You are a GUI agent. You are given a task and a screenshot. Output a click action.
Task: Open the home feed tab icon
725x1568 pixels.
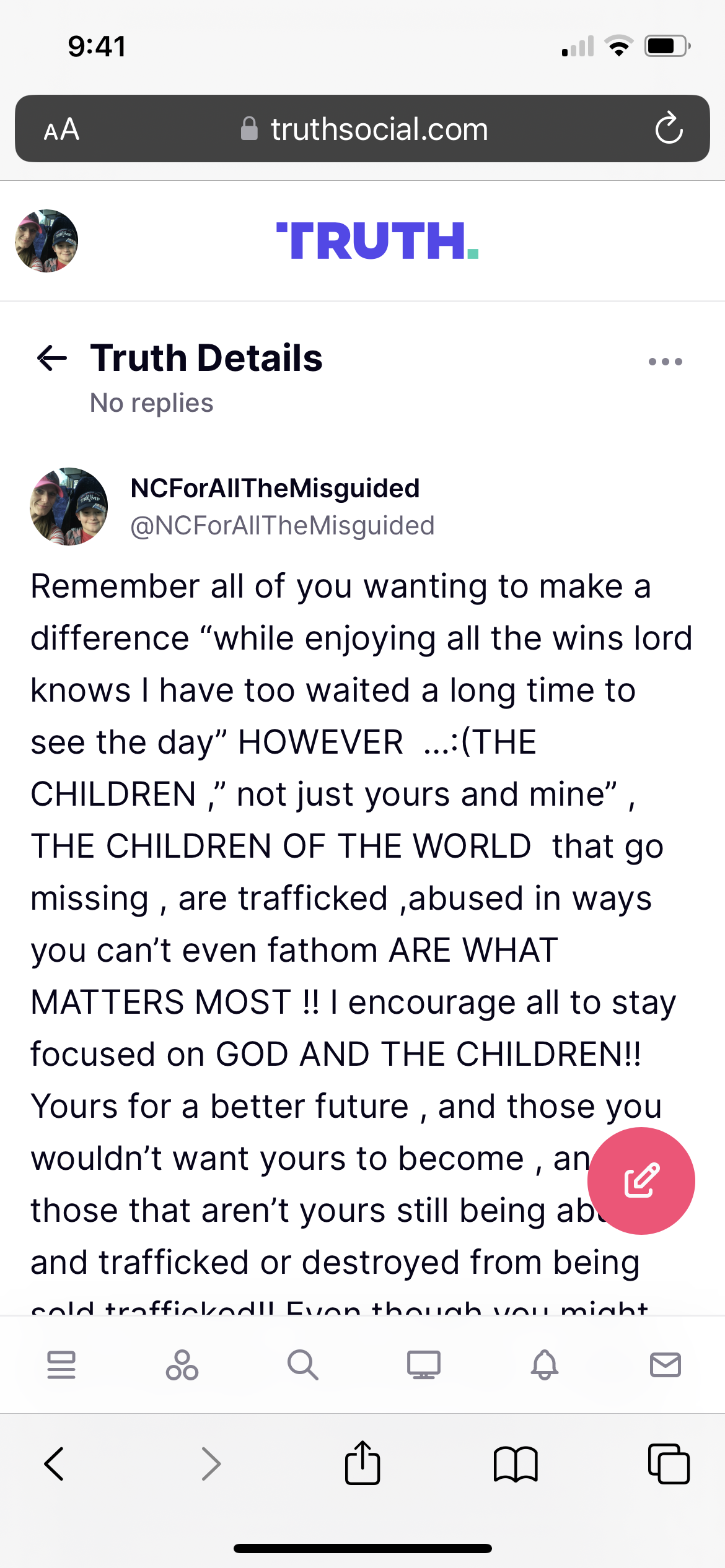point(61,1365)
